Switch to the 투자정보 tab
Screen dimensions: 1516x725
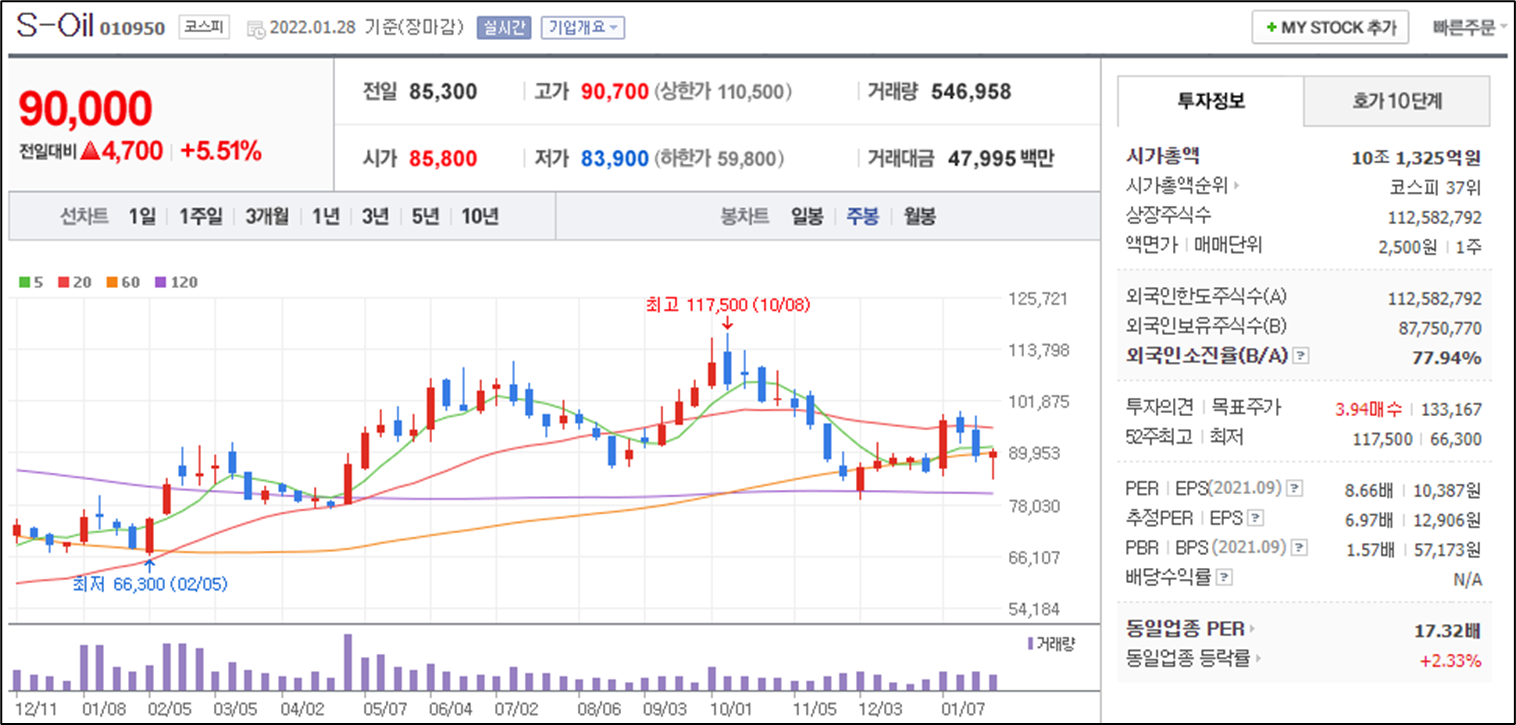(x=1211, y=101)
